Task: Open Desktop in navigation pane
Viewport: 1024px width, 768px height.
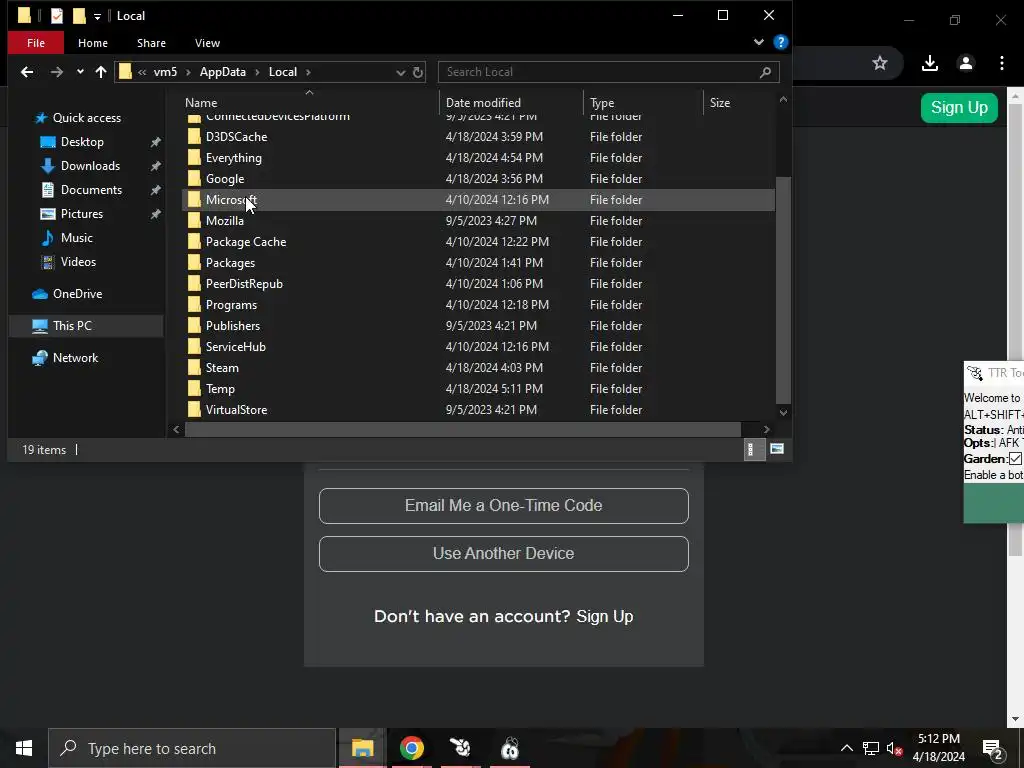Action: 82,142
